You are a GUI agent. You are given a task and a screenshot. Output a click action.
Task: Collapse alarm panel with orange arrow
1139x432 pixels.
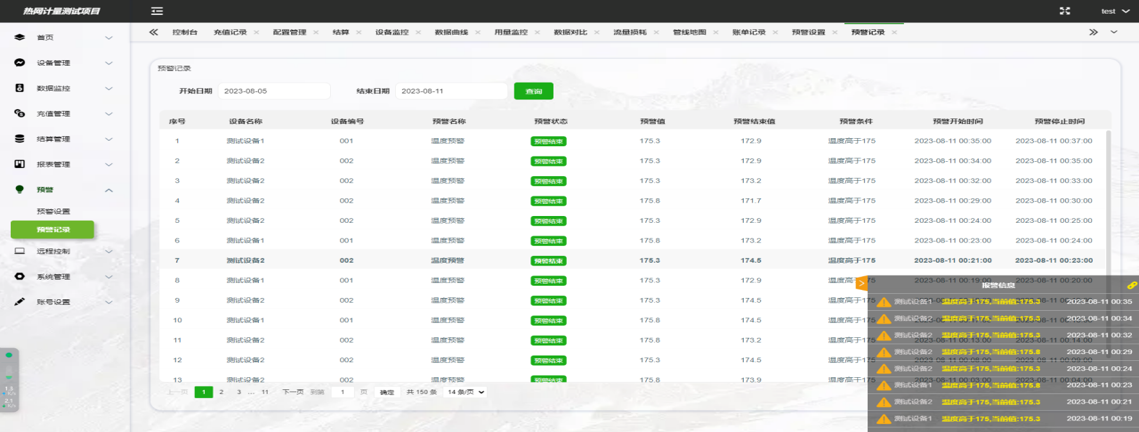862,284
